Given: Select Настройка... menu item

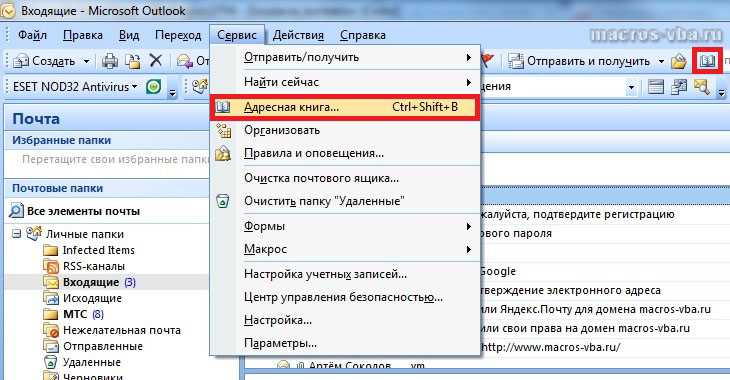Looking at the screenshot, I should (345, 320).
